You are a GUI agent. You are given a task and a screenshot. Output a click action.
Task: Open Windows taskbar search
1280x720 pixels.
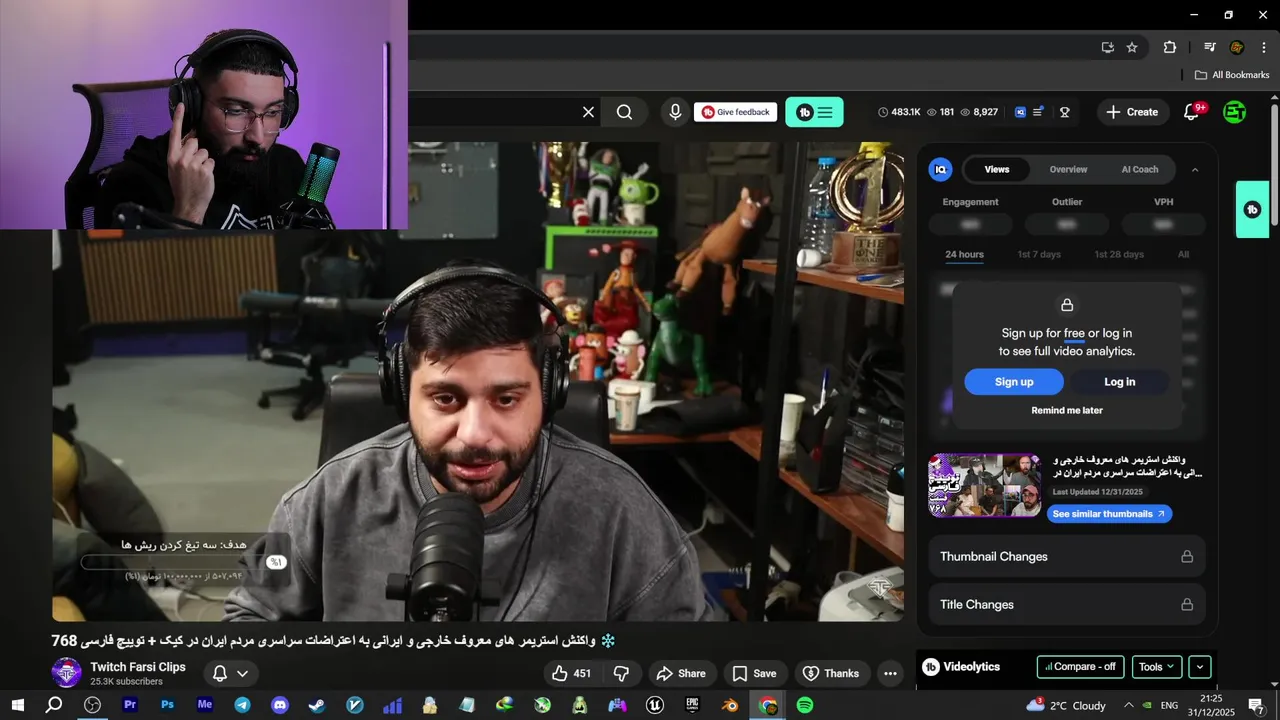(54, 705)
